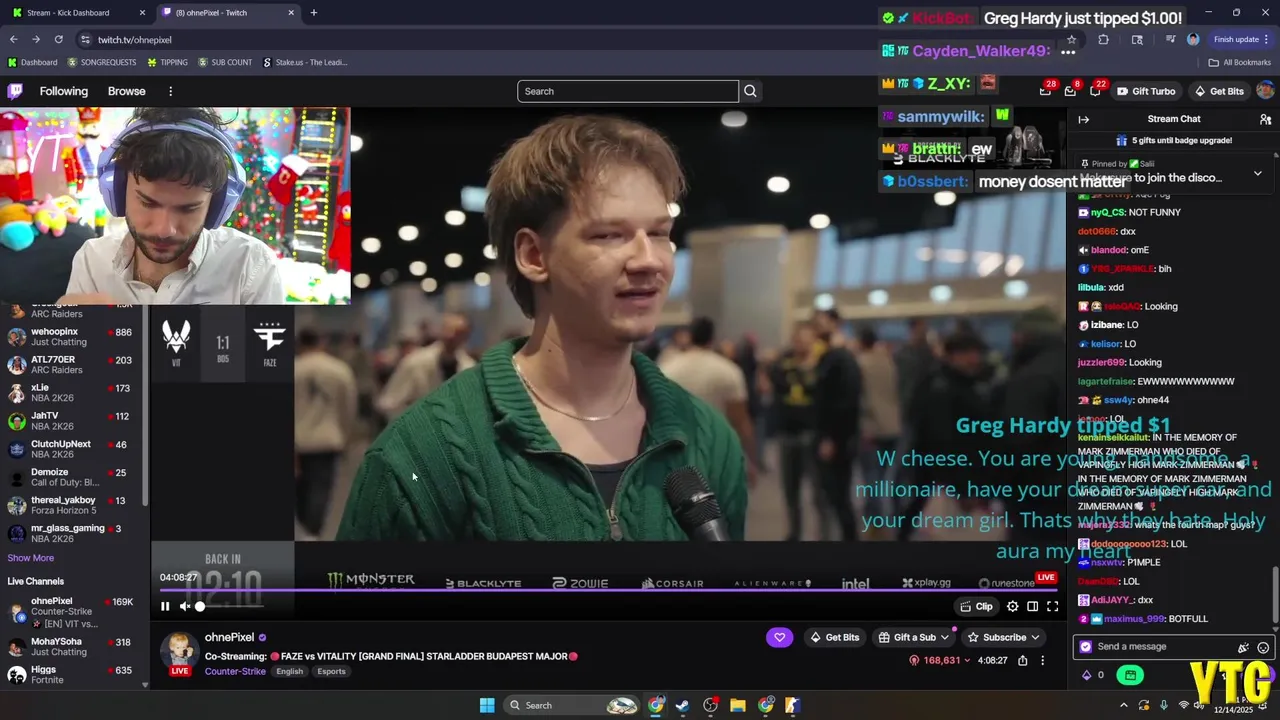This screenshot has width=1280, height=720.
Task: Open the Stake.us bookmark
Action: [305, 62]
